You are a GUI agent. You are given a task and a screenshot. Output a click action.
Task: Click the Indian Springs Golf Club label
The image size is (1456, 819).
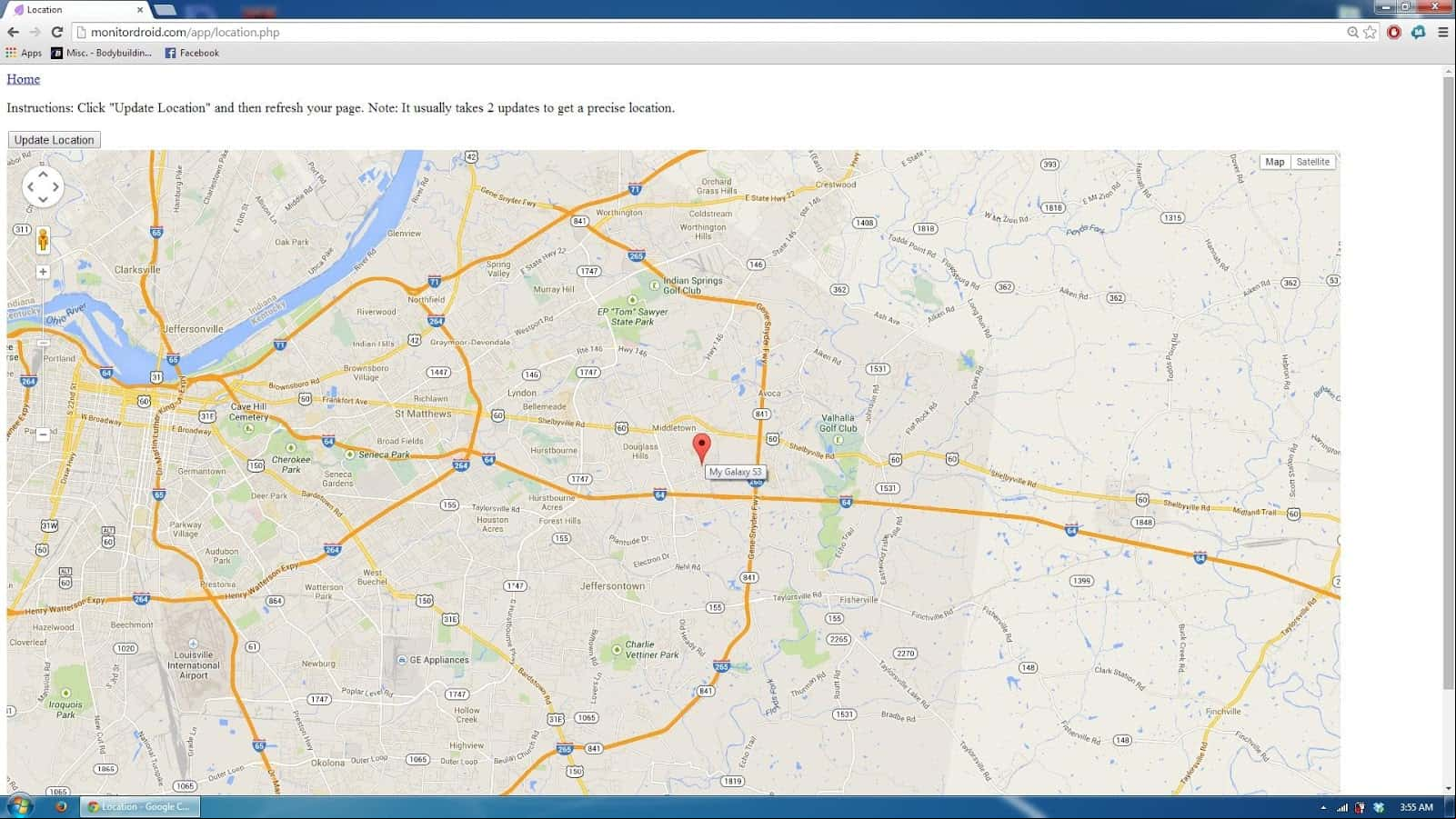click(692, 285)
